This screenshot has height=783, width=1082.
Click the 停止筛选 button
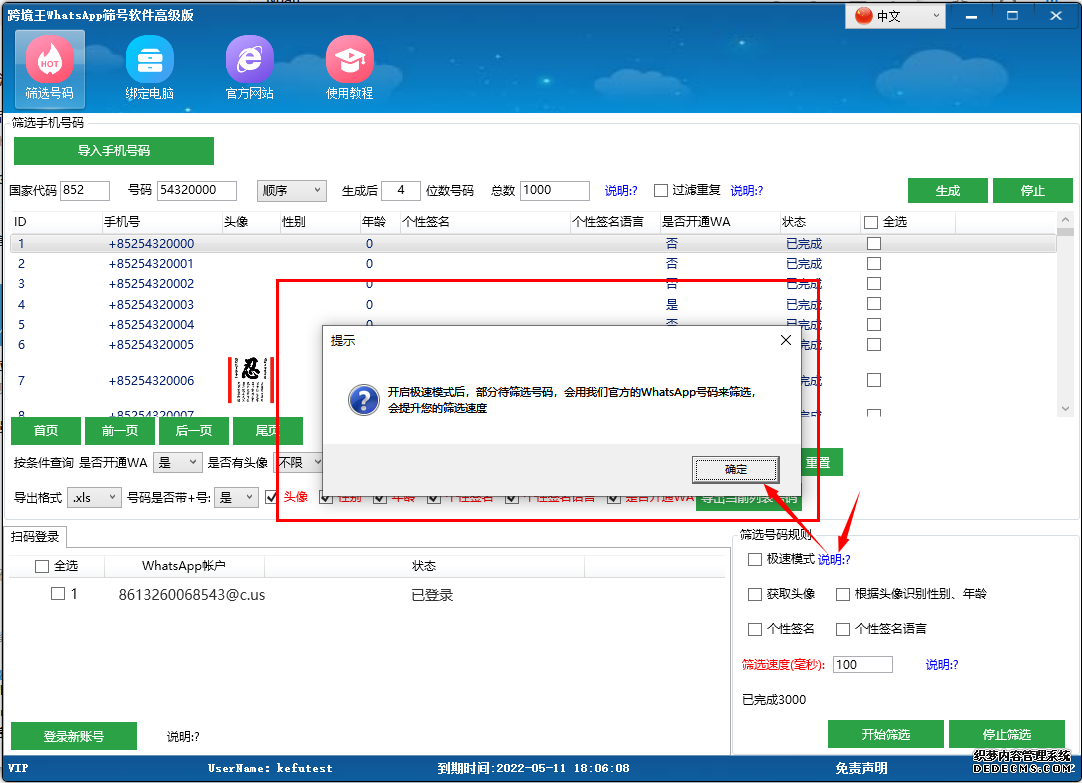pos(1007,735)
